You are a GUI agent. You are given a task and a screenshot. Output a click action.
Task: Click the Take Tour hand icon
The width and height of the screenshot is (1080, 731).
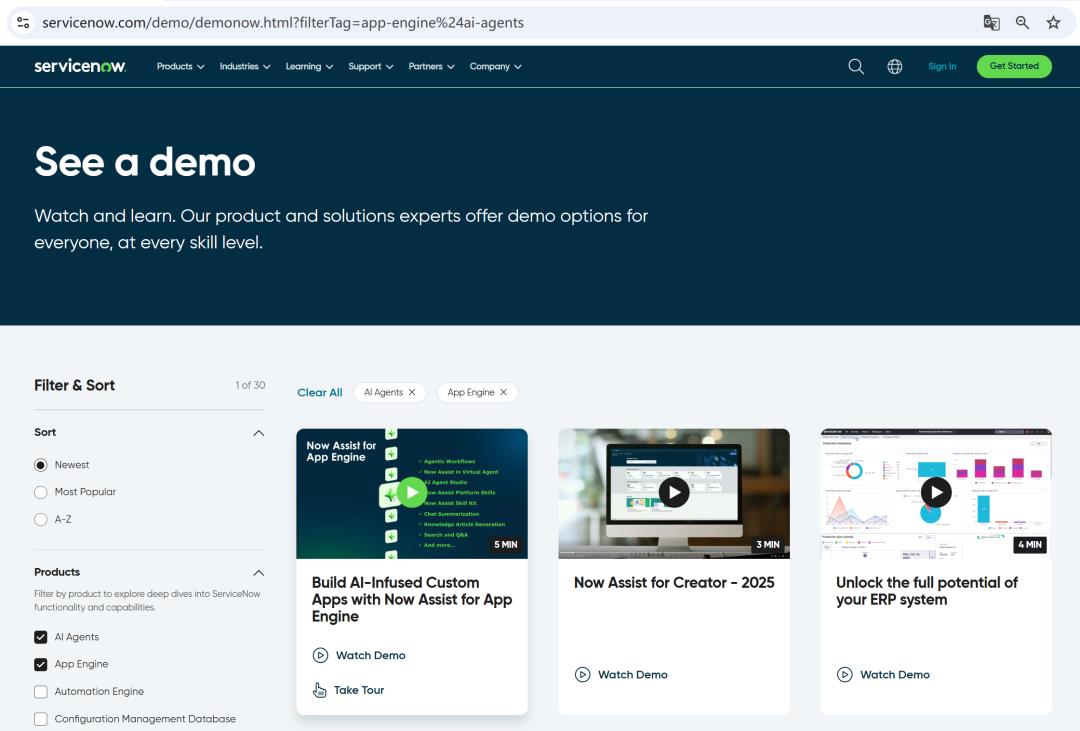(x=320, y=690)
